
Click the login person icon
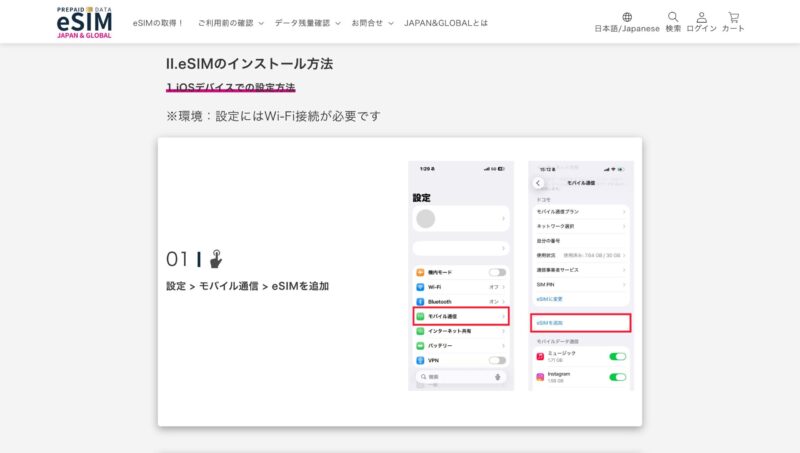click(702, 17)
